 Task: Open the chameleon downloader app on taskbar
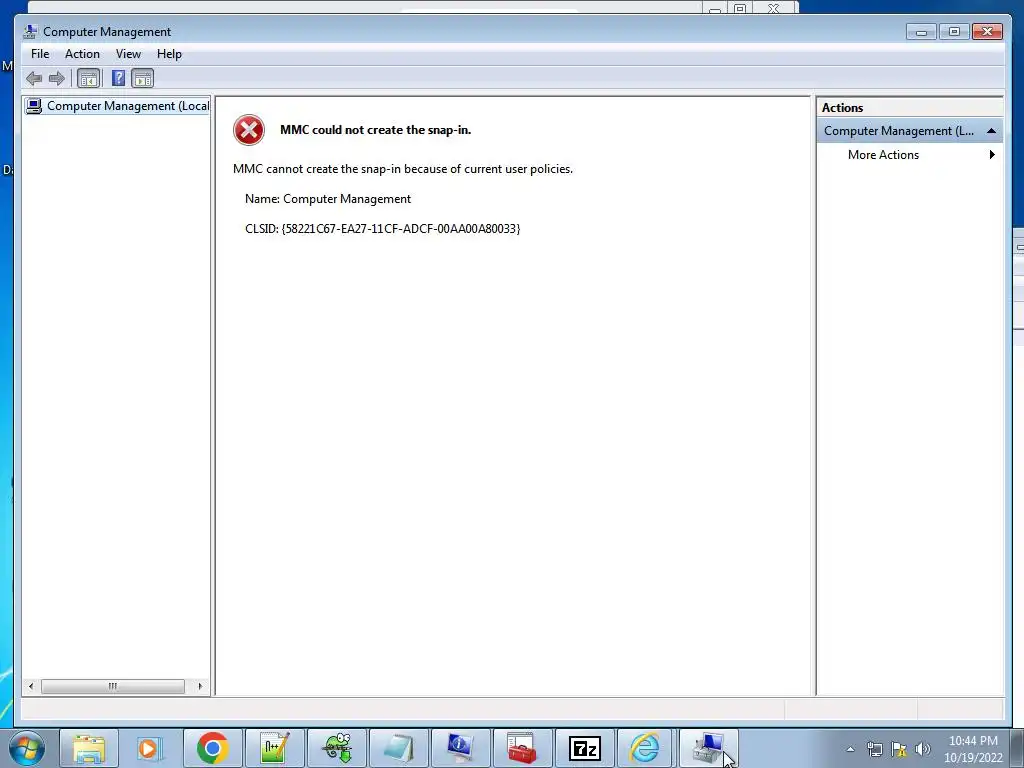click(337, 748)
